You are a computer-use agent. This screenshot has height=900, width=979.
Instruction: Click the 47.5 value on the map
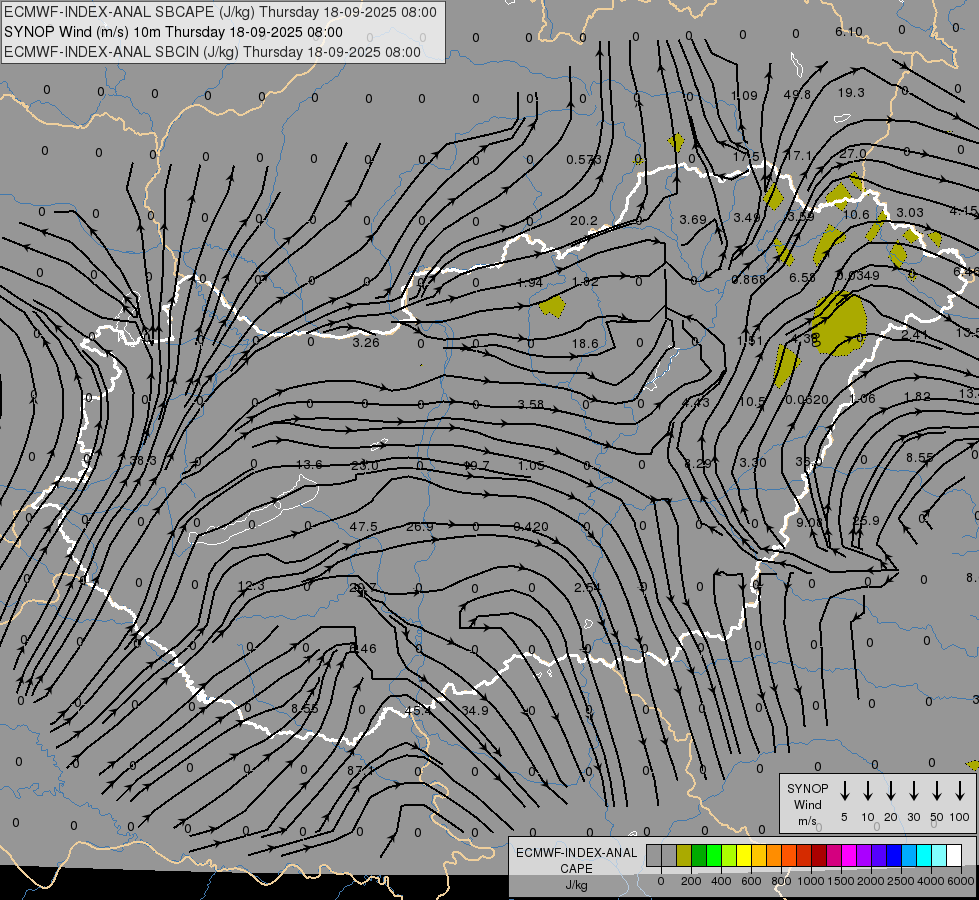pyautogui.click(x=363, y=527)
